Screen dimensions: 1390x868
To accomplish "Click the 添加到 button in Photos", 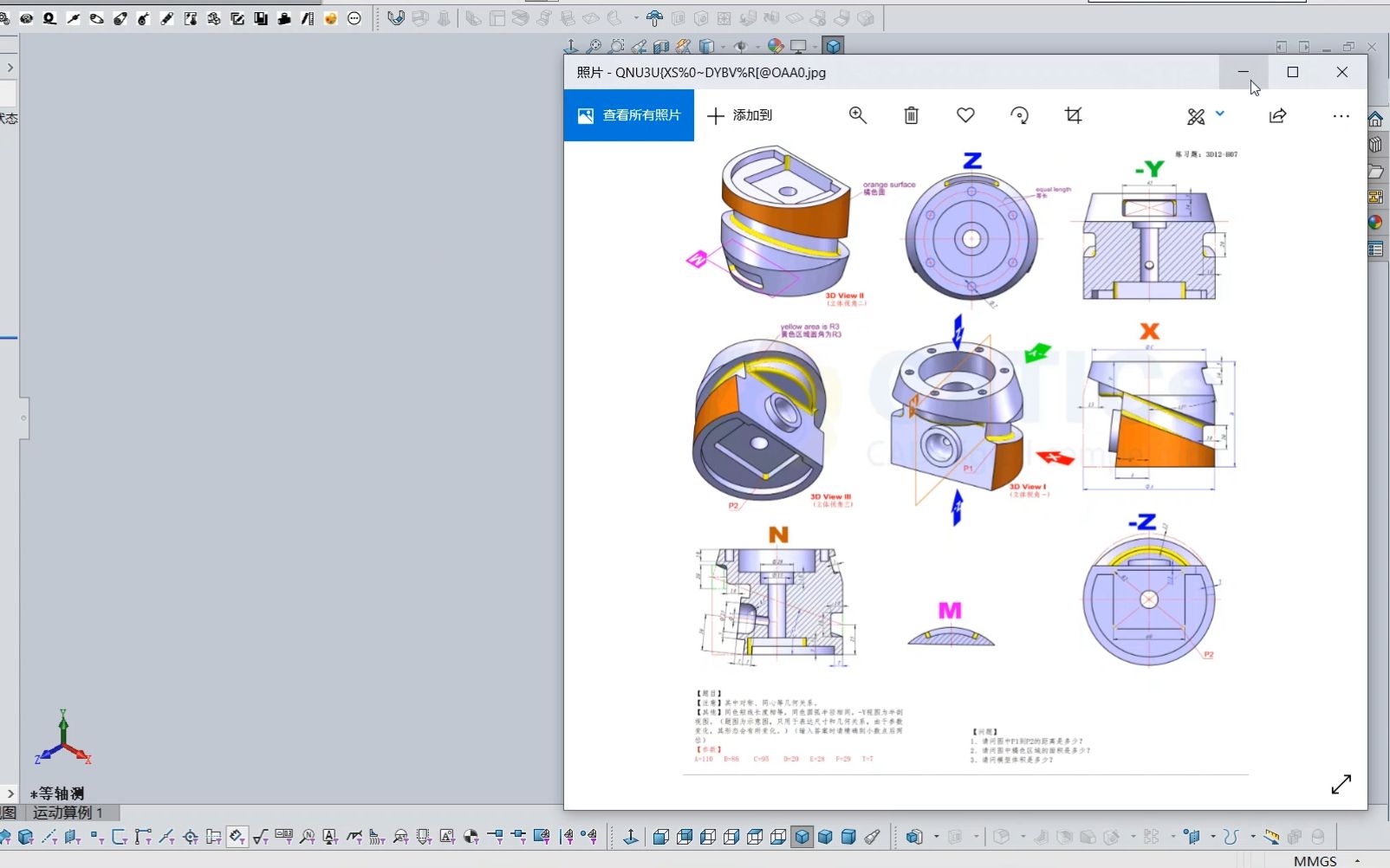I will [741, 114].
